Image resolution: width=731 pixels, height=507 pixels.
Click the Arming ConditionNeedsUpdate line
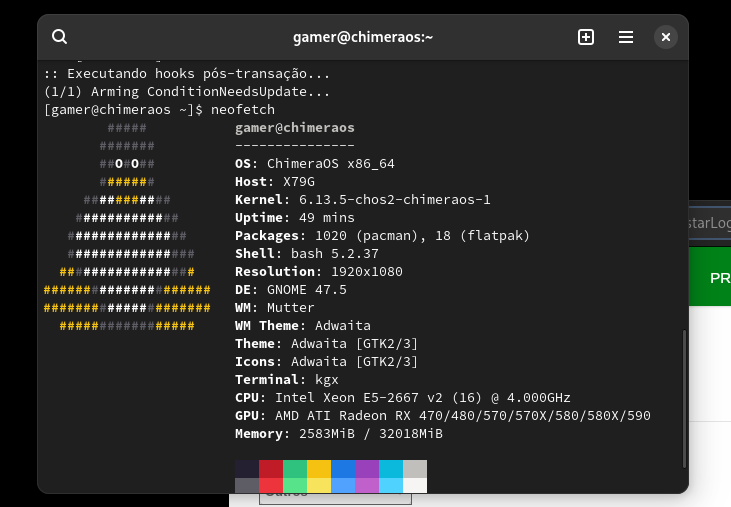(x=187, y=92)
